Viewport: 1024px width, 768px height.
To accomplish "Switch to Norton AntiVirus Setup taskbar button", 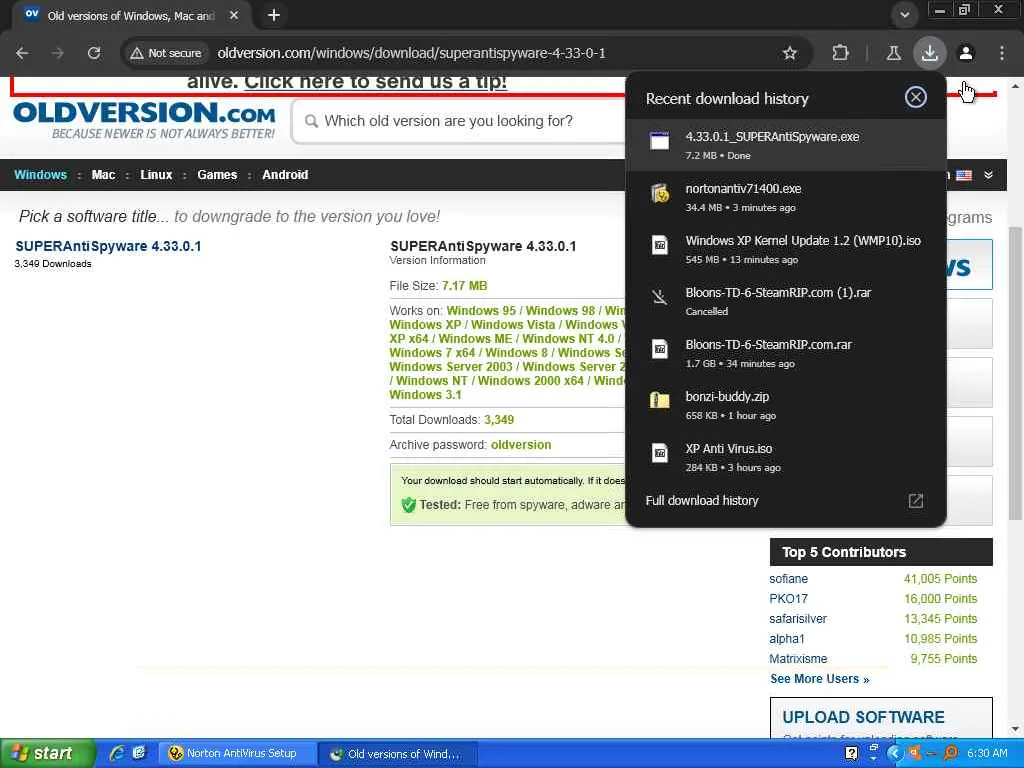I will tap(238, 753).
